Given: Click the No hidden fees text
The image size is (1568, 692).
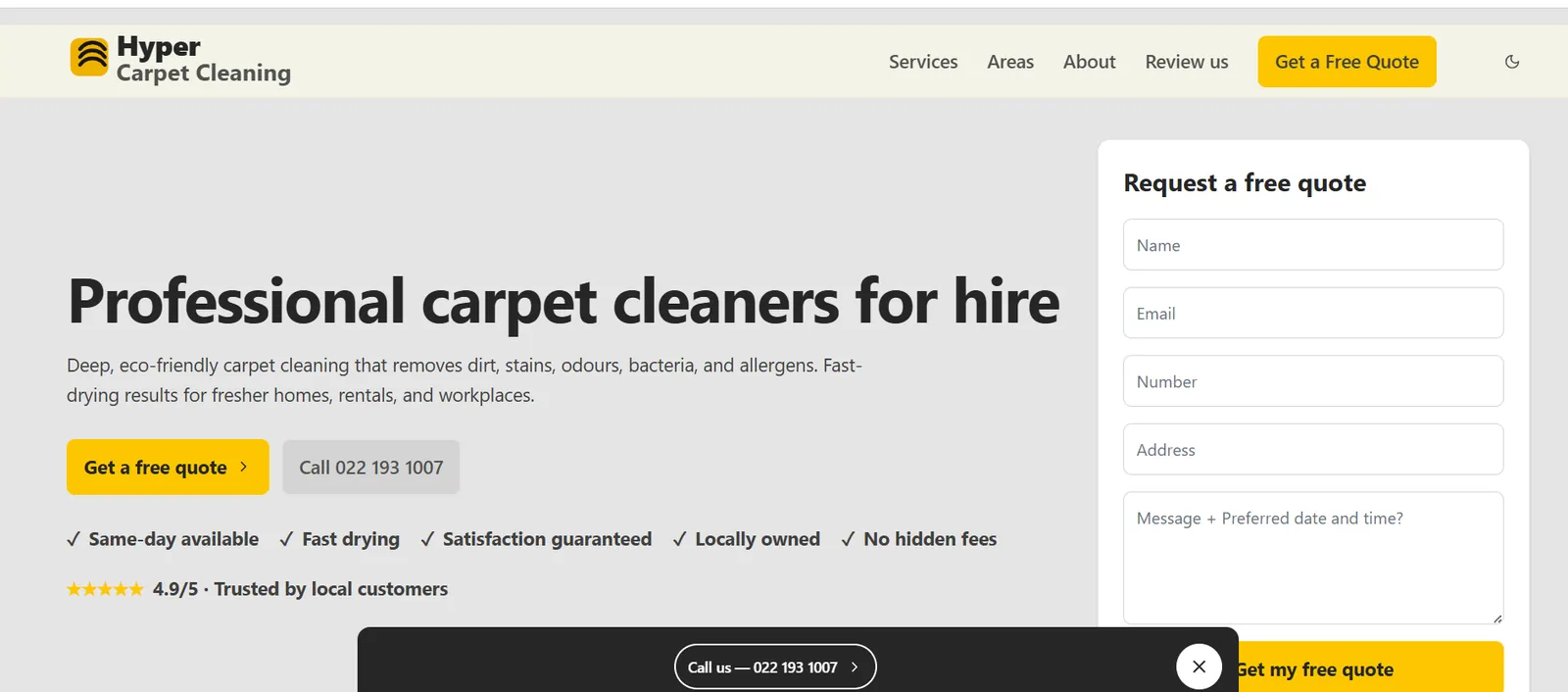Looking at the screenshot, I should coord(930,539).
